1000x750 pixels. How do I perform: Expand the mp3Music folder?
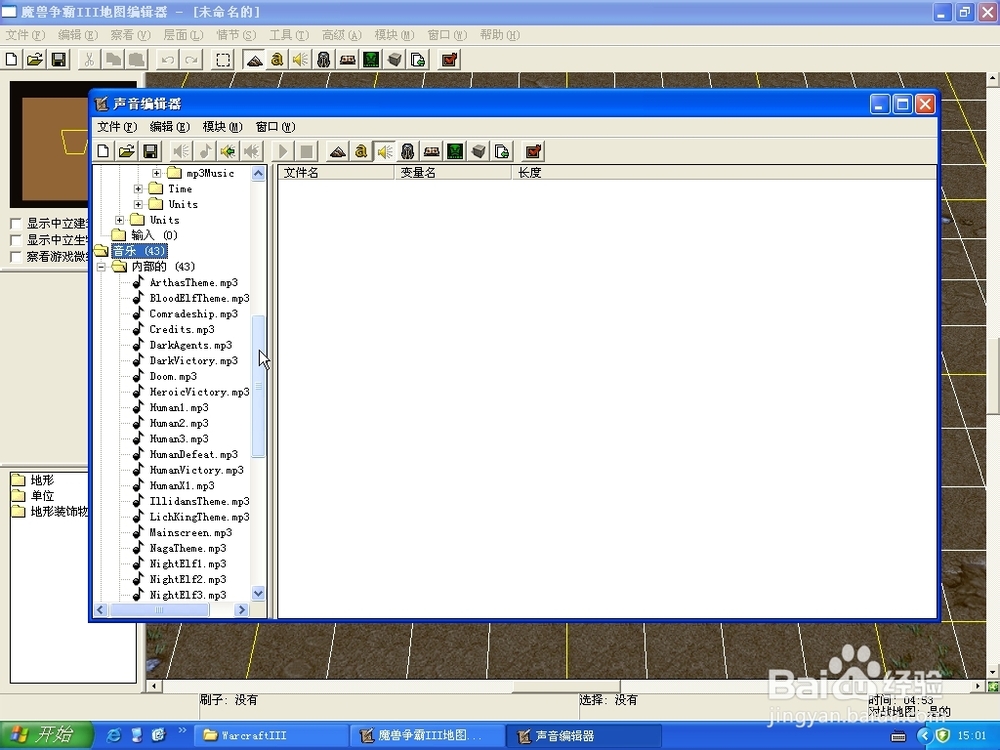(156, 173)
